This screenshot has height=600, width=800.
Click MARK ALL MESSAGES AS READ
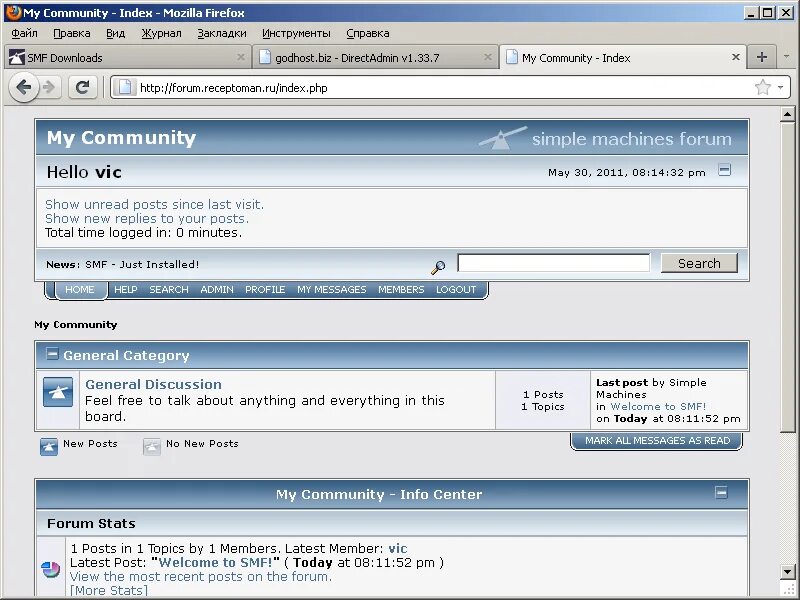click(657, 440)
